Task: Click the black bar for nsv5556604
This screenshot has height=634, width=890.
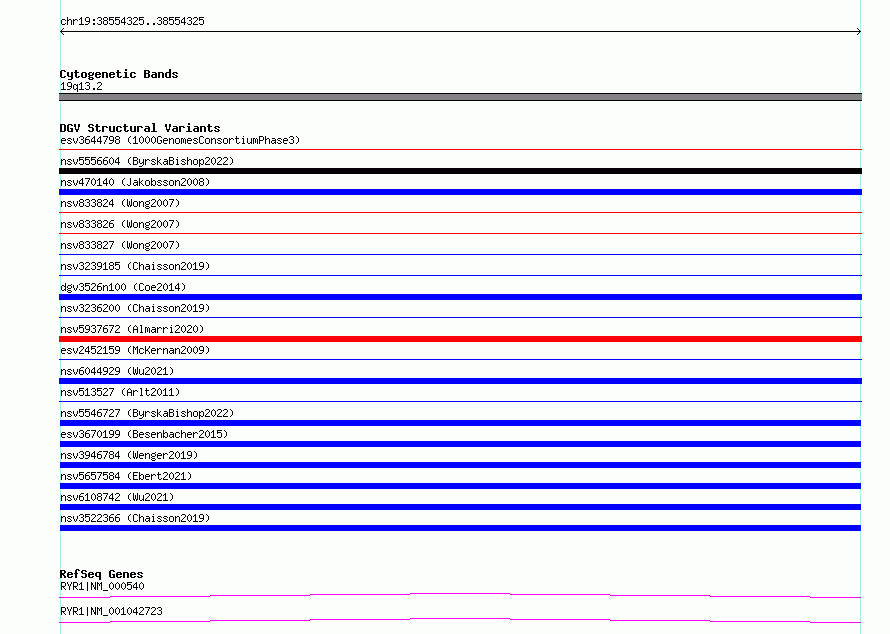Action: 460,171
